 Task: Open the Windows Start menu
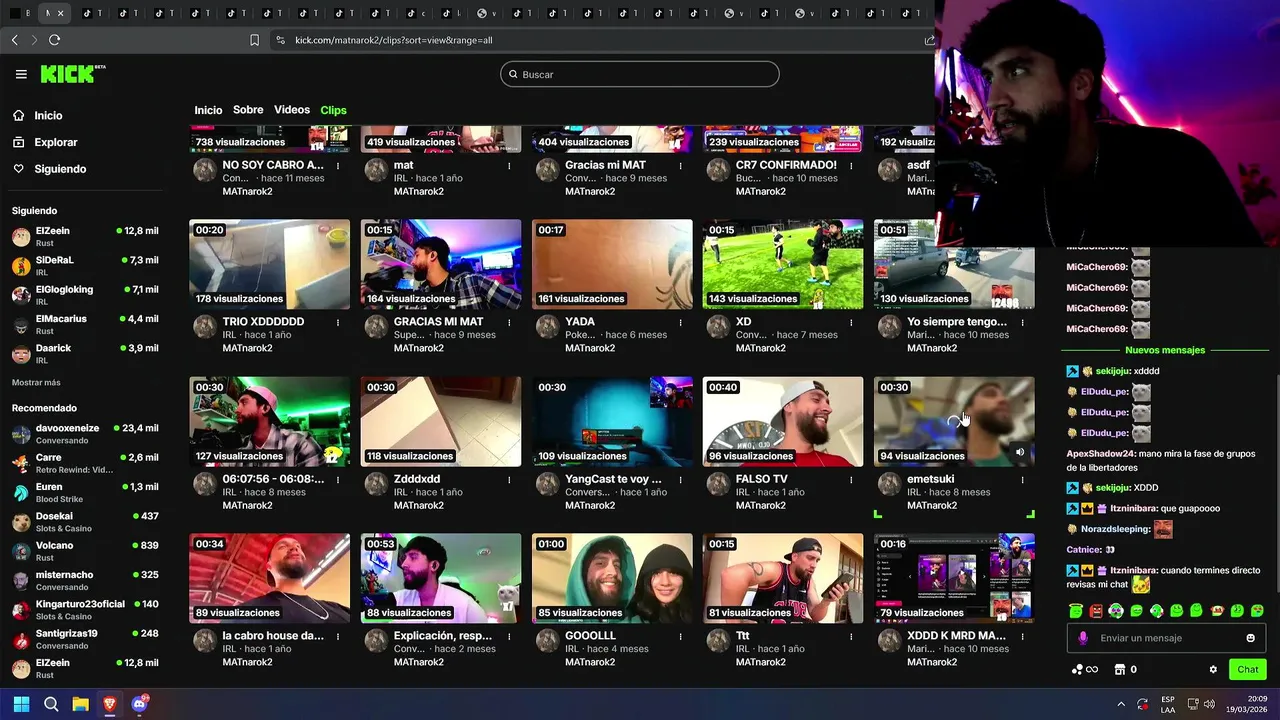coord(21,704)
